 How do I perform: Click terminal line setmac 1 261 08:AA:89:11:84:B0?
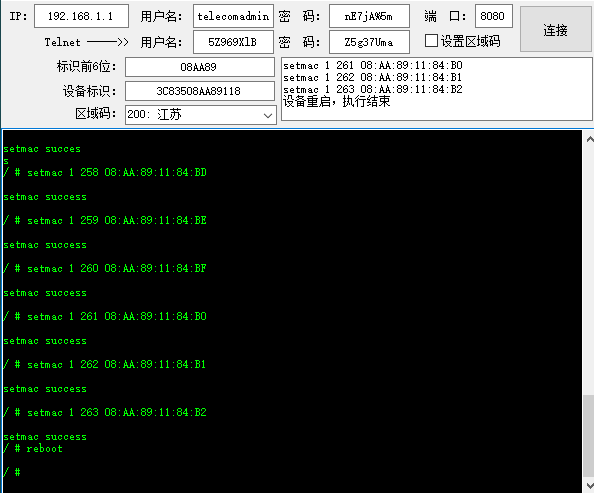click(x=105, y=316)
